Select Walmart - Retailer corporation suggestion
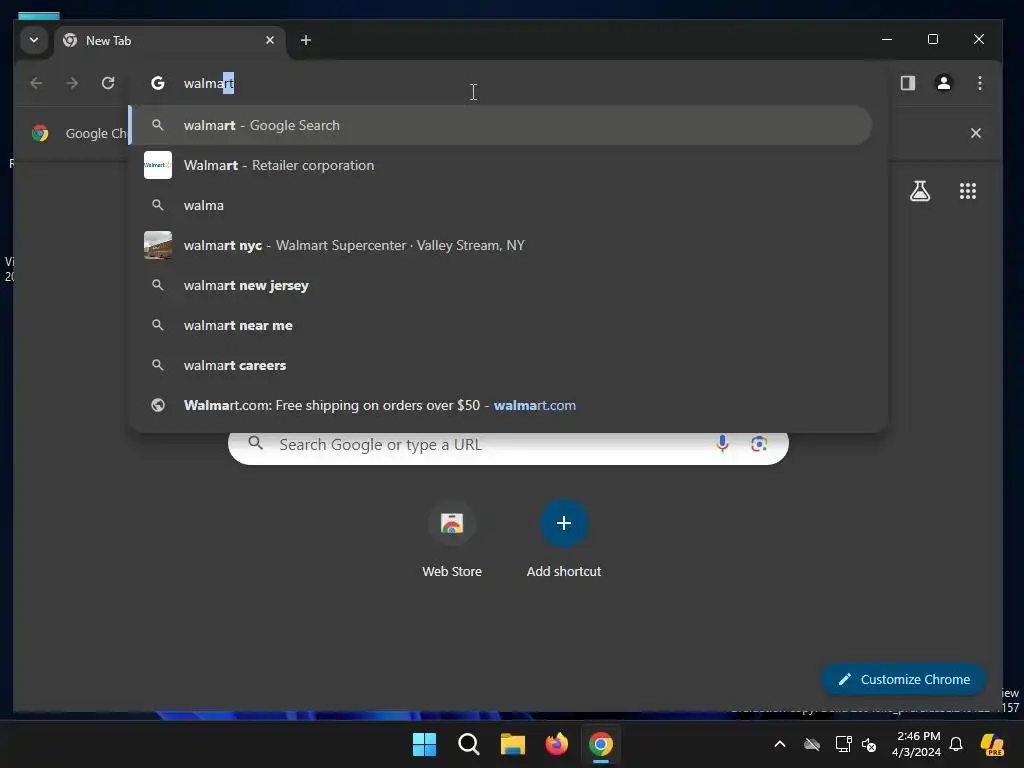This screenshot has height=768, width=1024. tap(501, 165)
